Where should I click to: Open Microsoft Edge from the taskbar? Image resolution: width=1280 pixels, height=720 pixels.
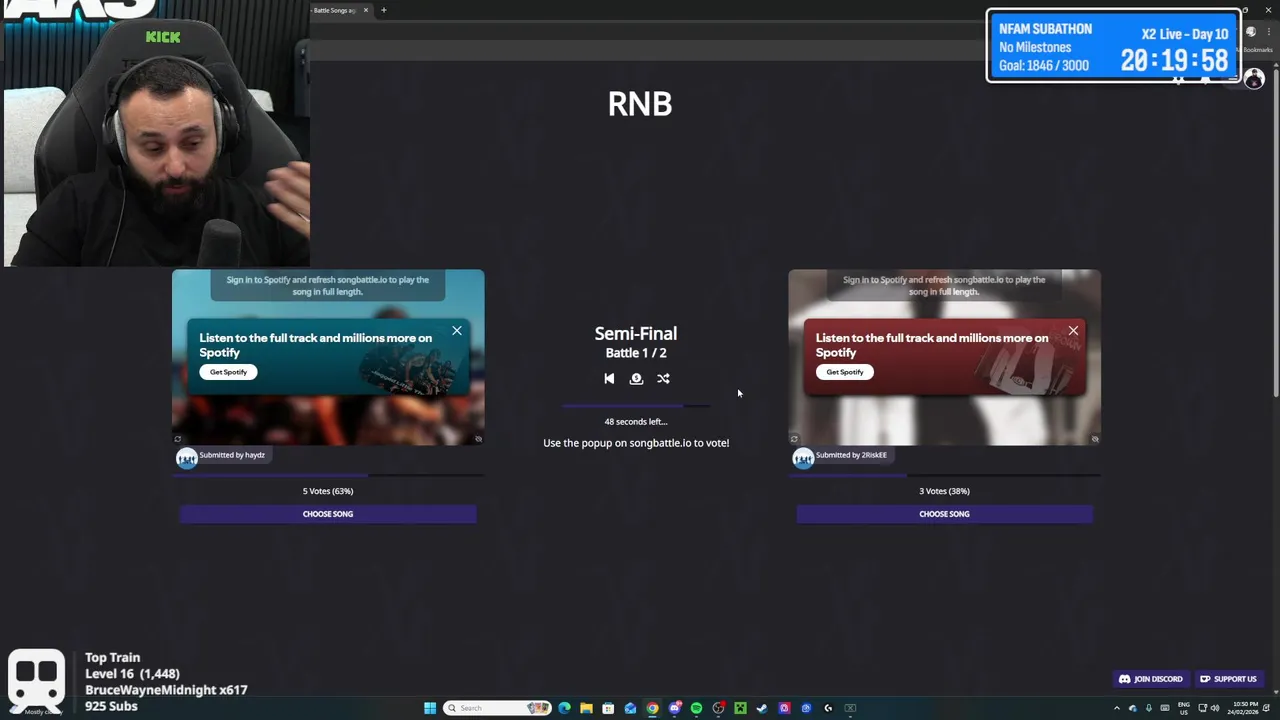coord(564,708)
